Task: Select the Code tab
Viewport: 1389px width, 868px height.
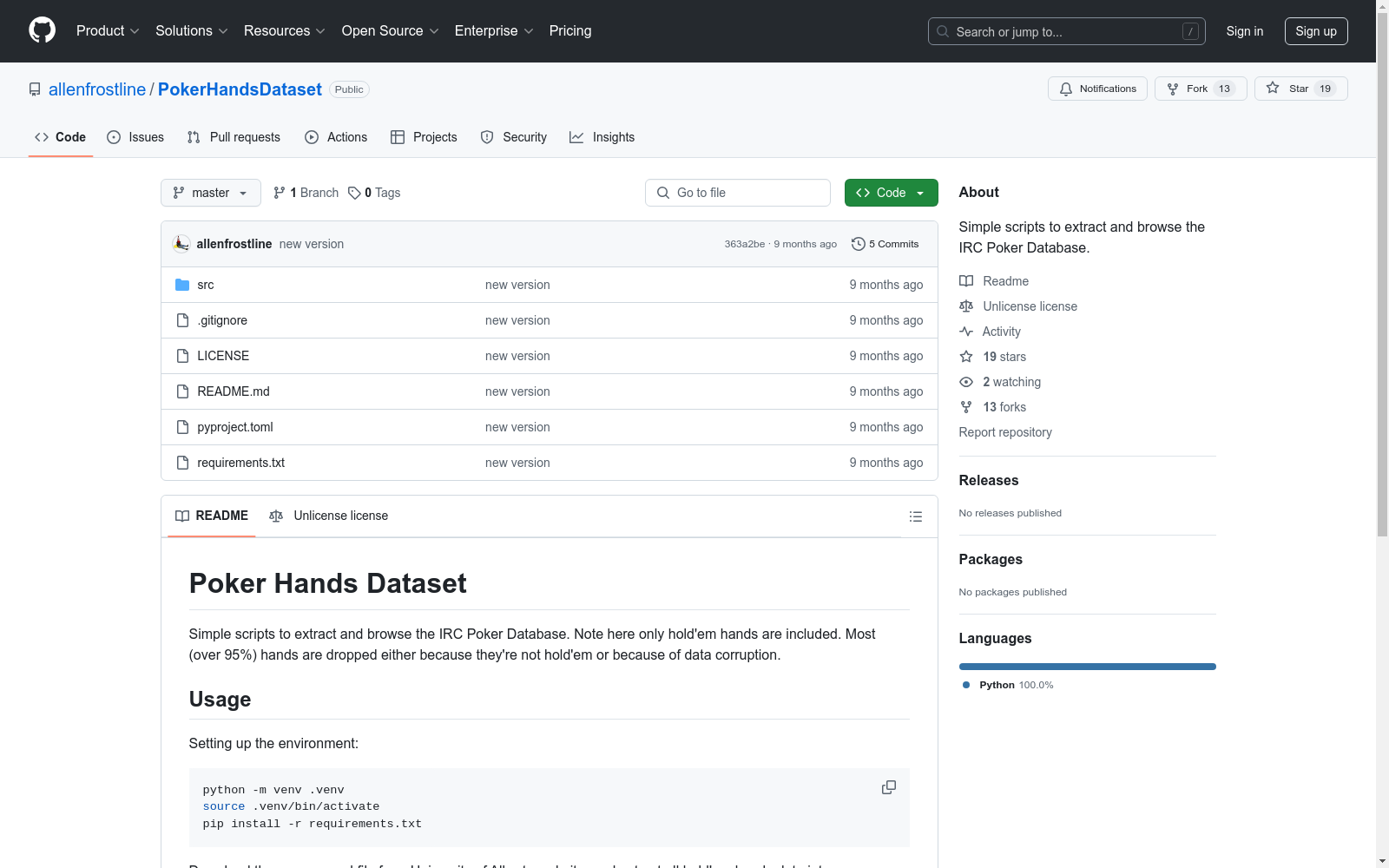Action: (x=61, y=137)
